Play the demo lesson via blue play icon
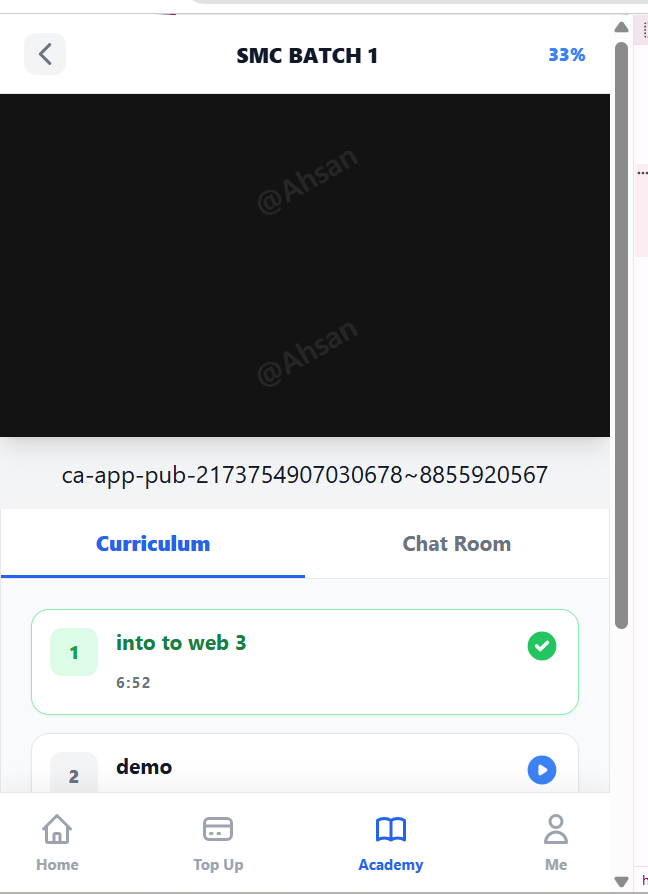 (542, 770)
